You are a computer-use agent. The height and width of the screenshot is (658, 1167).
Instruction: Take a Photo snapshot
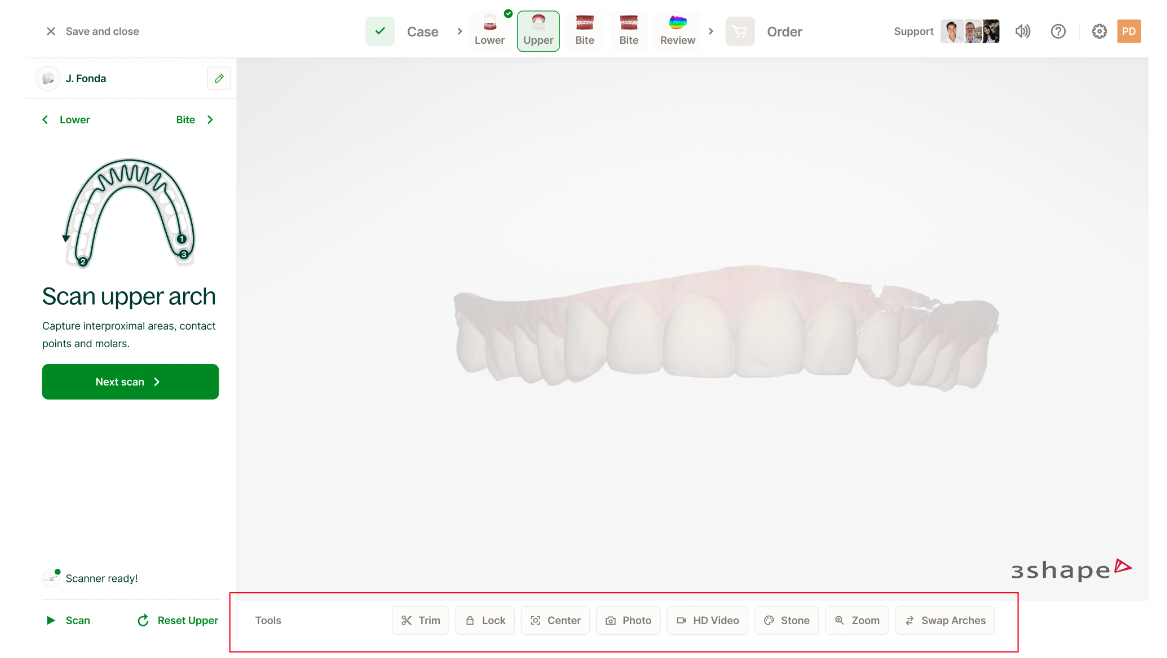[628, 620]
